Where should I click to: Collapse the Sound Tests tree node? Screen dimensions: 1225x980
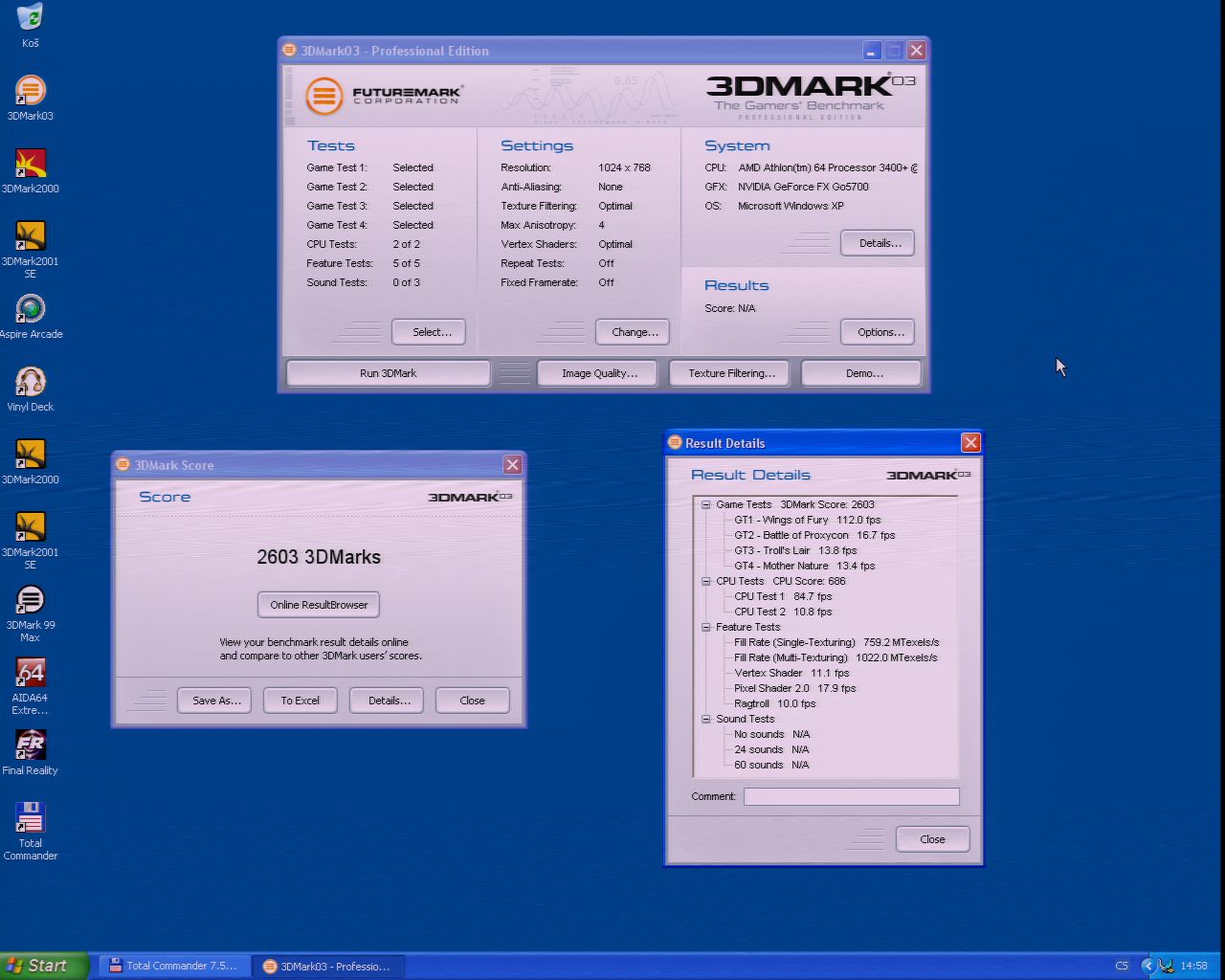tap(706, 719)
